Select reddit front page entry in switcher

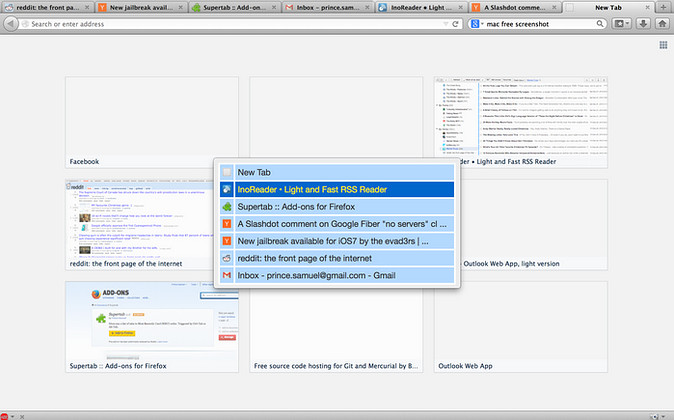[337, 258]
